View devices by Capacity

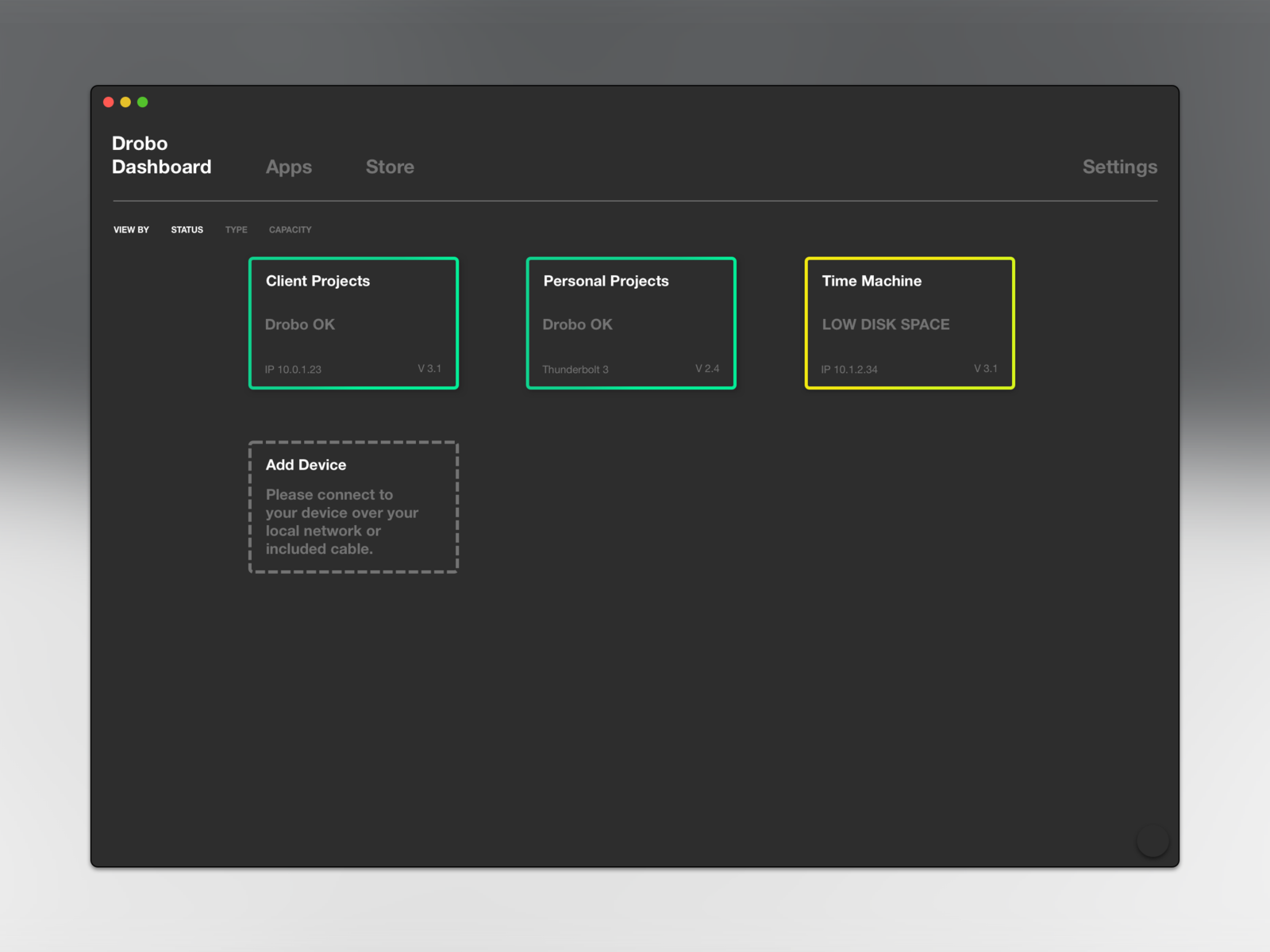point(290,230)
